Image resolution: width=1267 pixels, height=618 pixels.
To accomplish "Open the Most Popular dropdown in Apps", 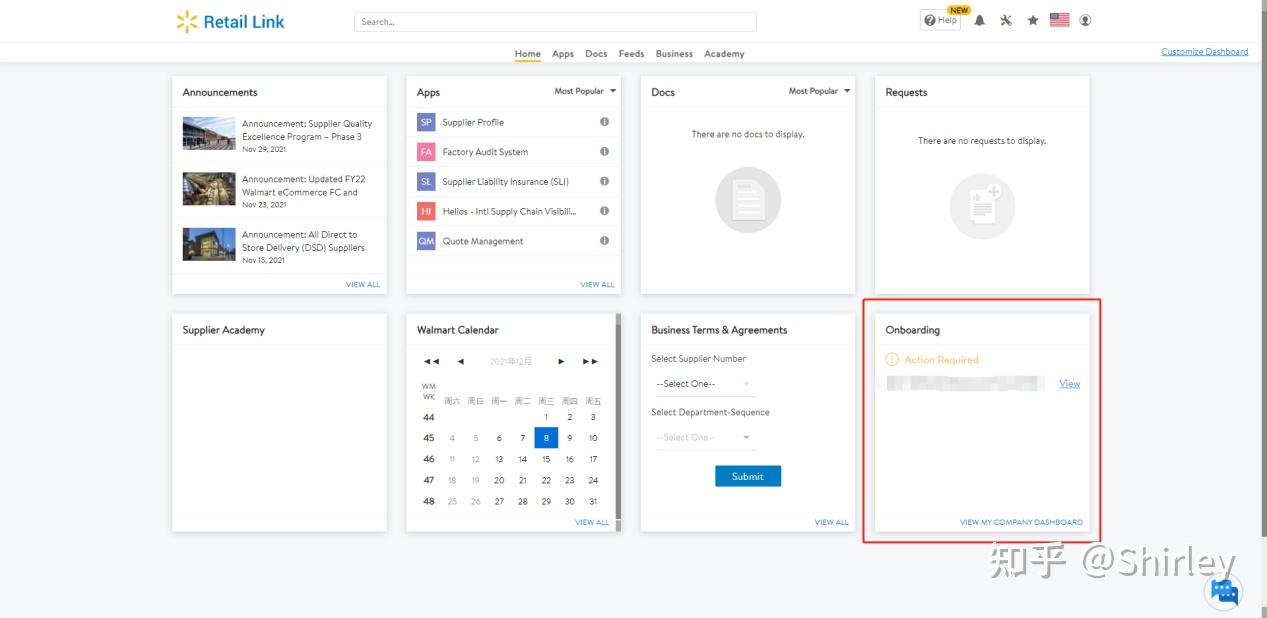I will [x=585, y=90].
